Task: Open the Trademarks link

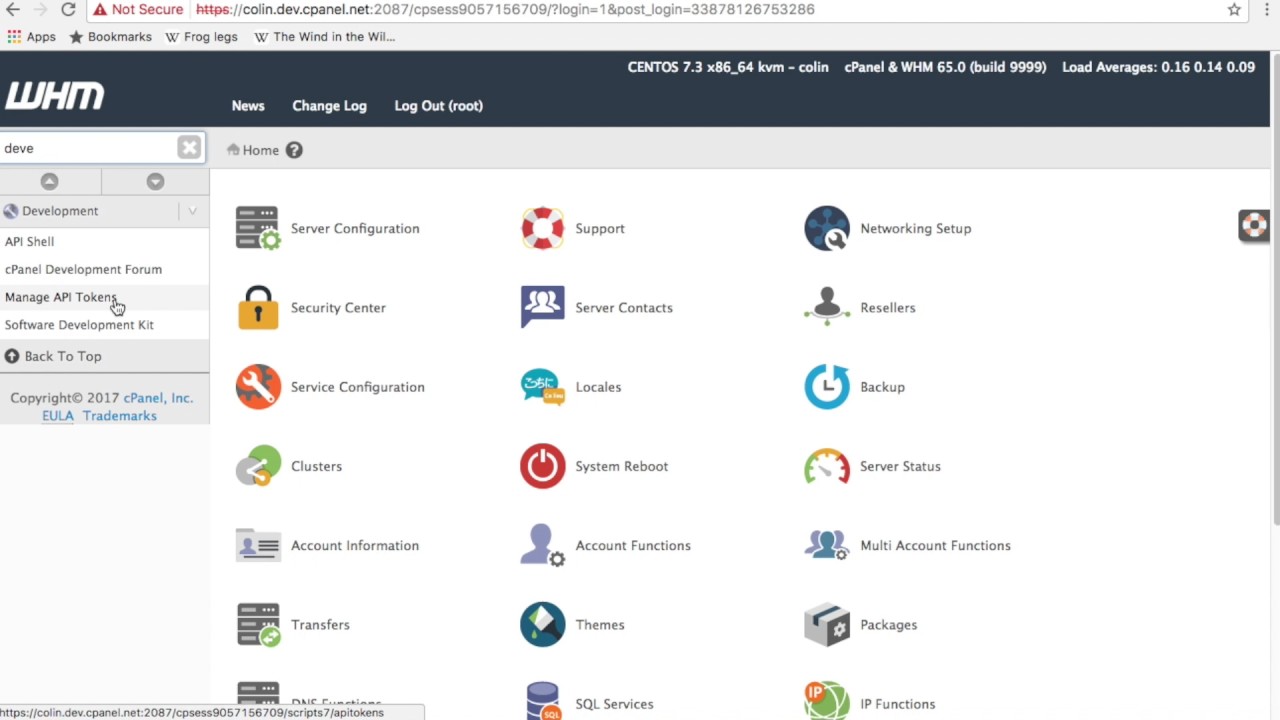Action: click(120, 416)
